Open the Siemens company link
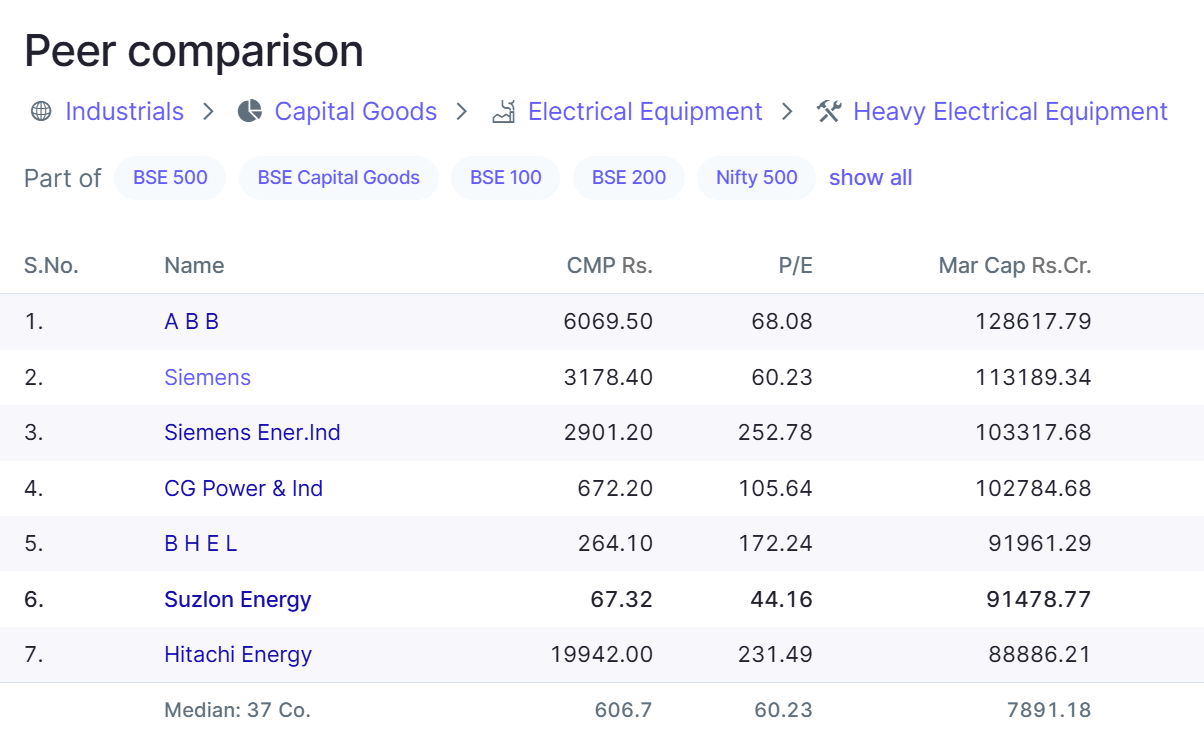 tap(207, 378)
